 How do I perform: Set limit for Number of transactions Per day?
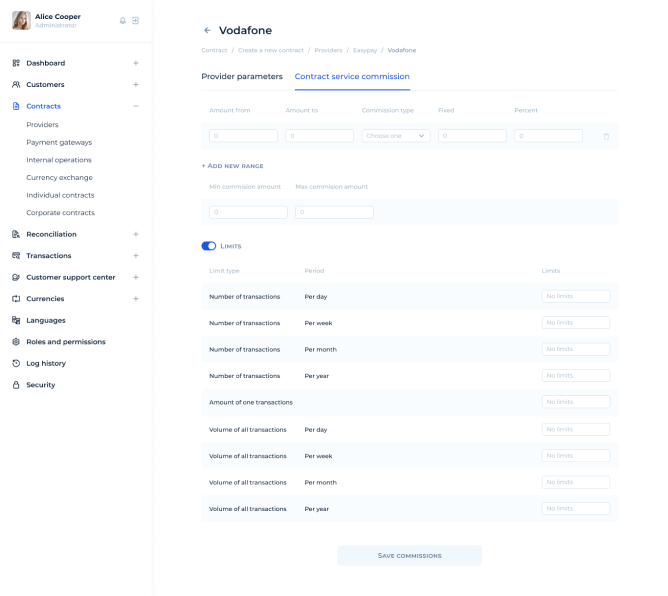[x=576, y=297]
